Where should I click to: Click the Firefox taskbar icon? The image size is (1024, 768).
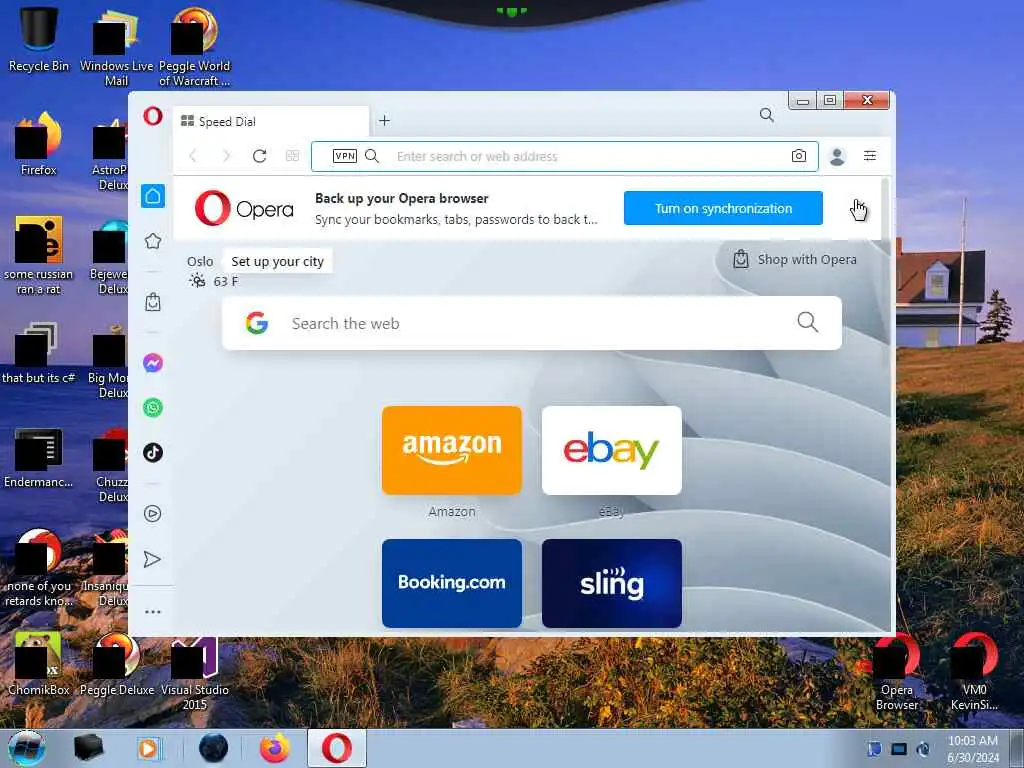click(x=274, y=748)
